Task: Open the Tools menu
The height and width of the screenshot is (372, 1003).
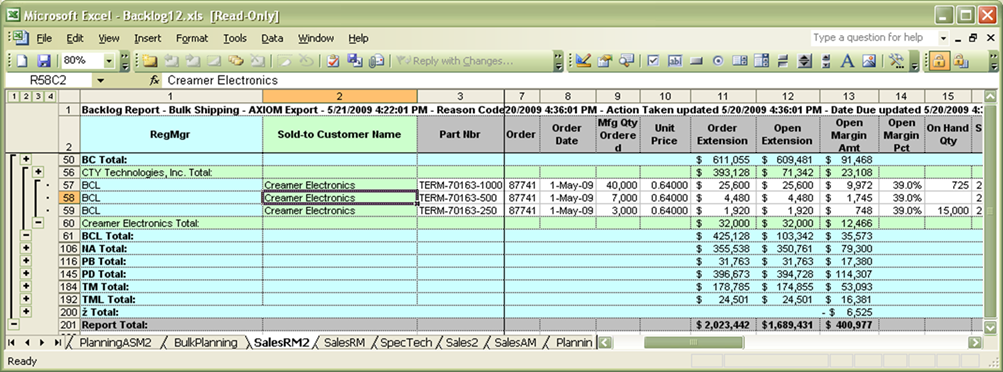Action: click(235, 38)
